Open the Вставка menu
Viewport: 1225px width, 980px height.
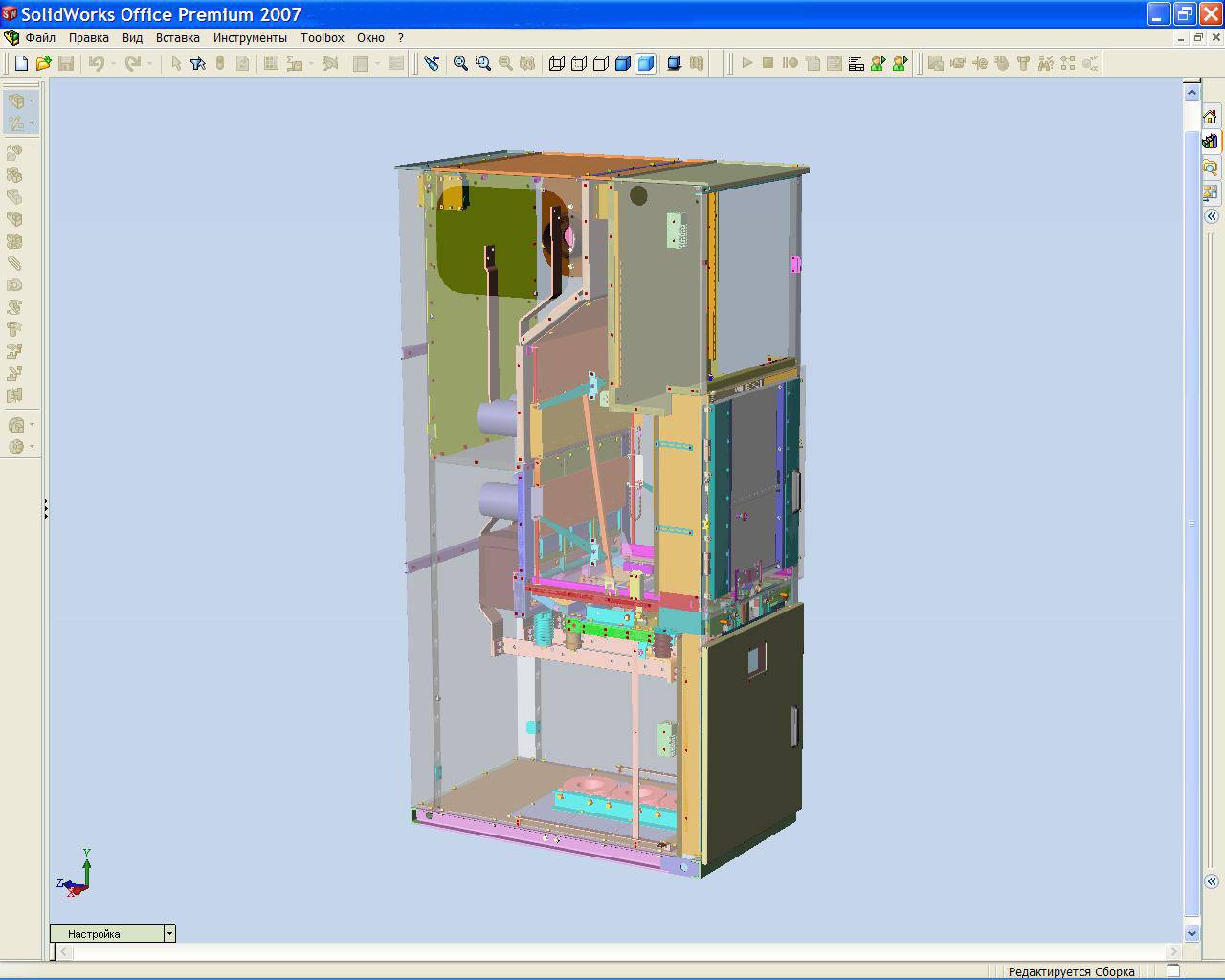tap(178, 38)
